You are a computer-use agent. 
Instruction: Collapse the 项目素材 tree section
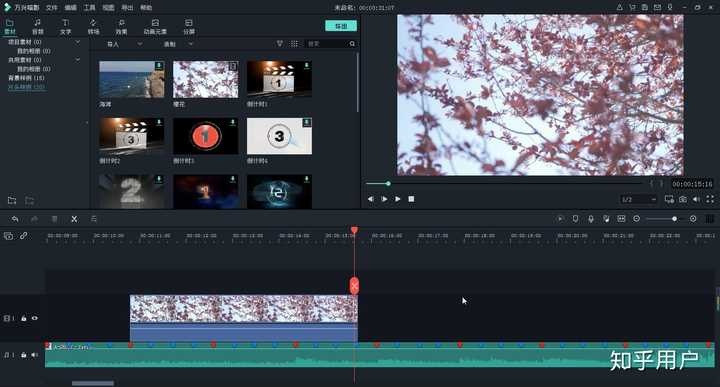(78, 42)
